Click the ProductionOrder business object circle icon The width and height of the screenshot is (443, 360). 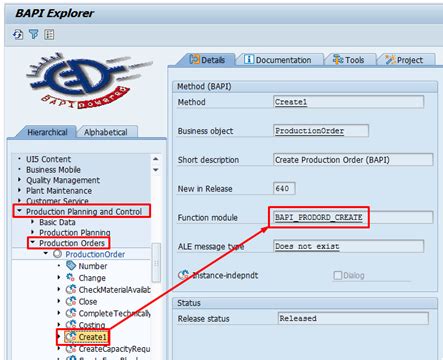pyautogui.click(x=57, y=254)
